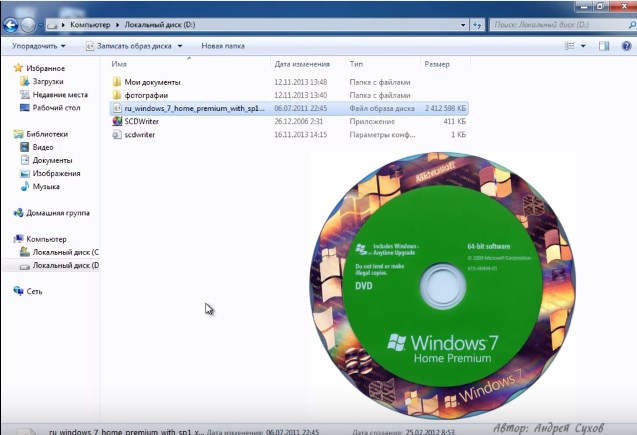The image size is (637, 435).
Task: Sort by the Имя column header
Action: pos(119,64)
